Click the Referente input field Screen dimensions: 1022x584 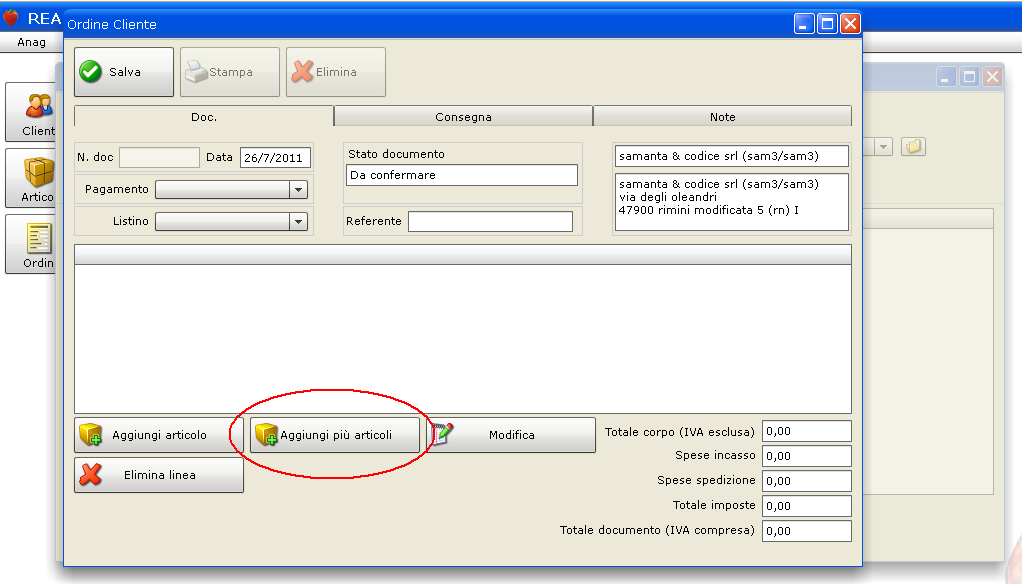(490, 221)
